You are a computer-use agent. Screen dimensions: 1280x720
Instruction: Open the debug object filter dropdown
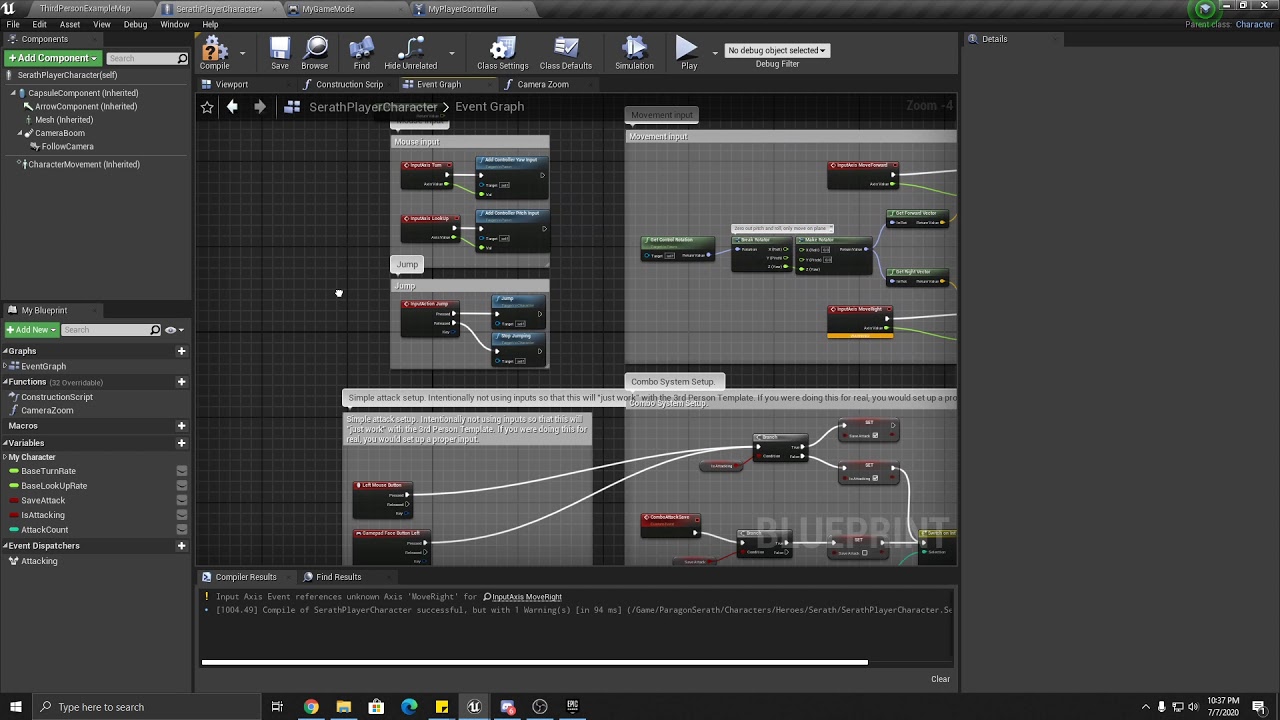click(777, 50)
